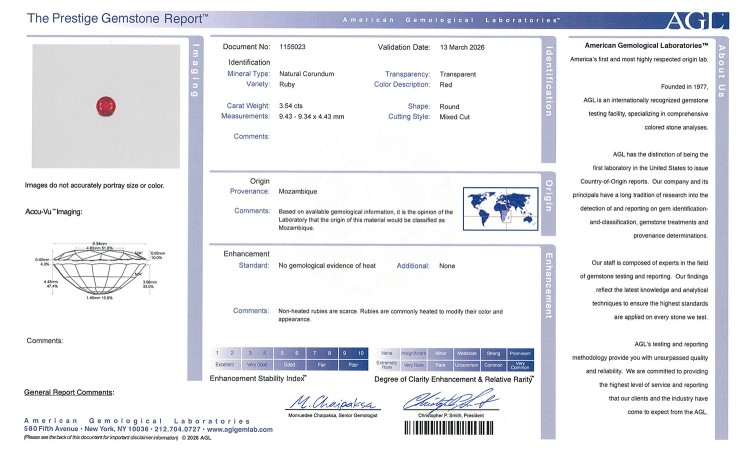750x455 pixels.
Task: Click the barcode below the signatures
Action: click(x=448, y=428)
